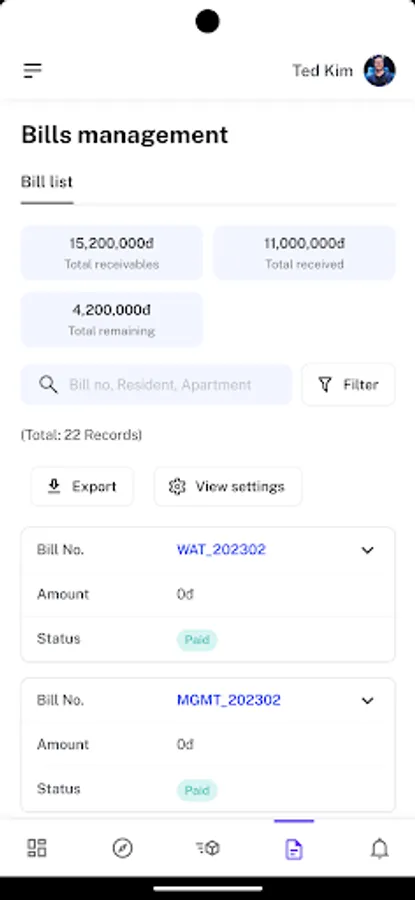Open View settings
Screen dimensions: 415x900
point(228,487)
